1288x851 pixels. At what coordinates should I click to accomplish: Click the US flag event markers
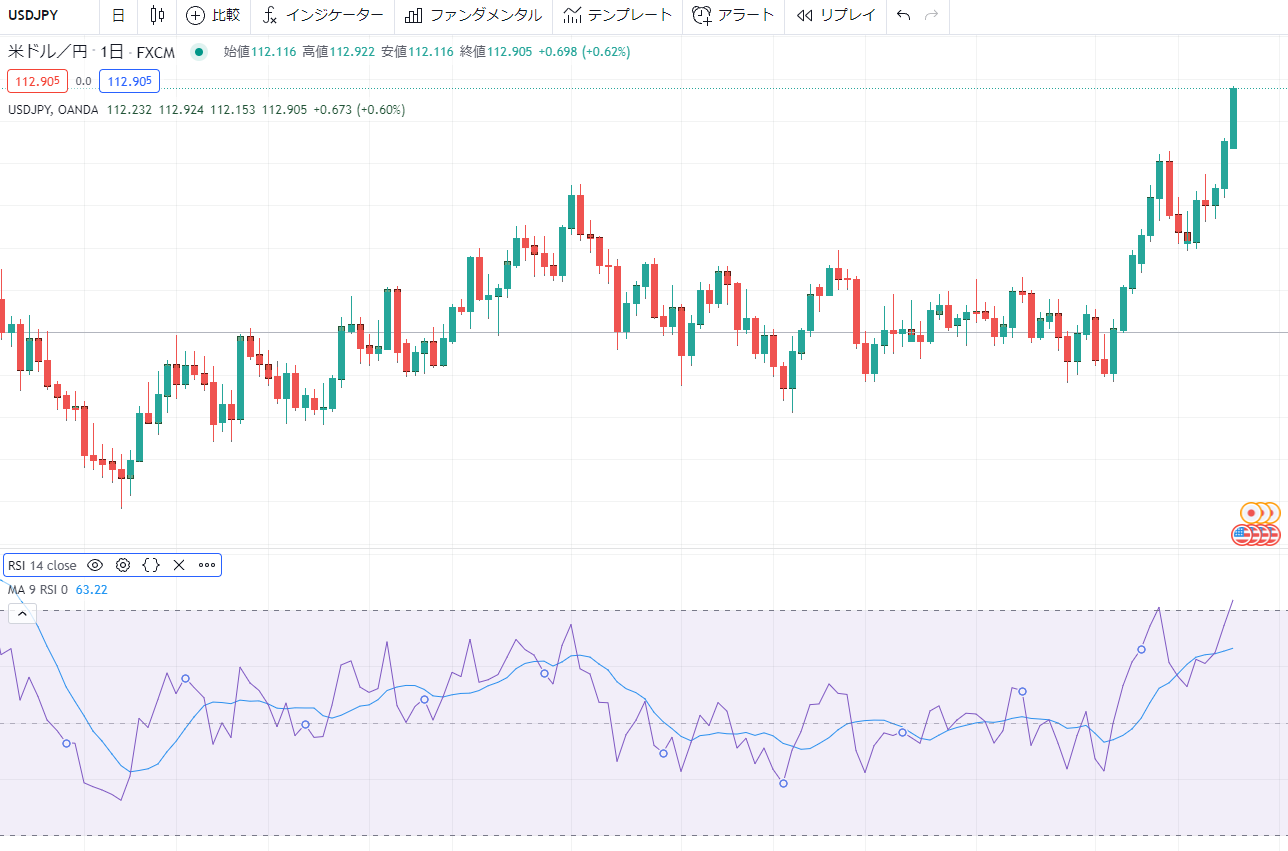click(1256, 535)
